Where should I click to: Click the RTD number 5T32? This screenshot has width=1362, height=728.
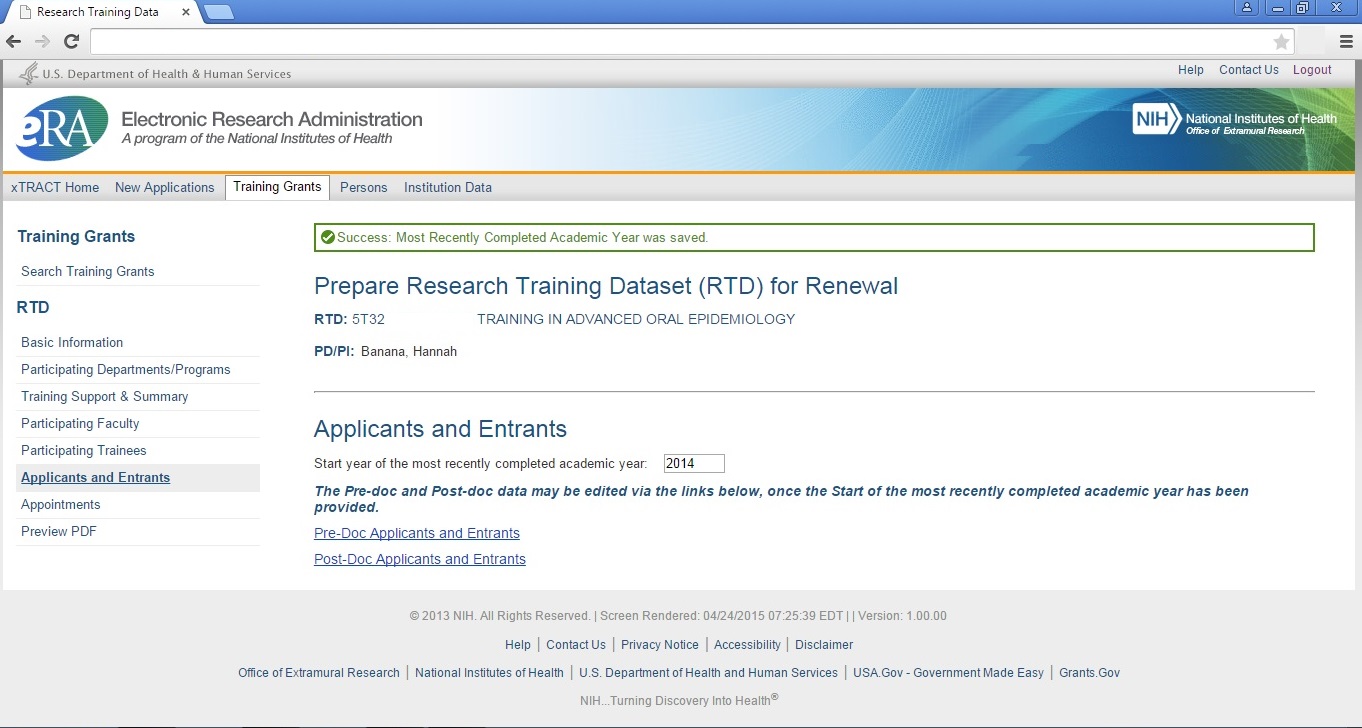(x=368, y=320)
